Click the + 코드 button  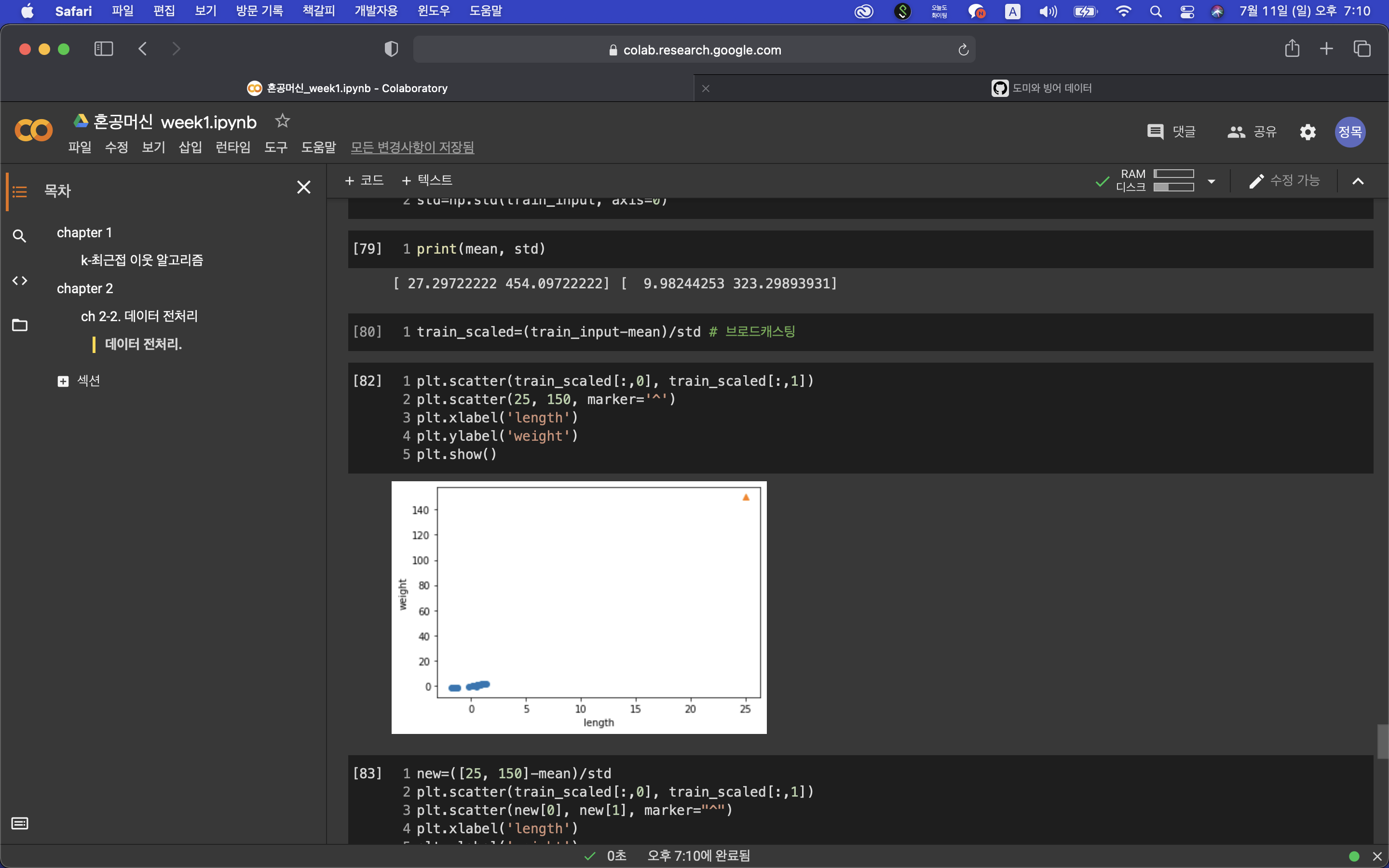(x=364, y=180)
